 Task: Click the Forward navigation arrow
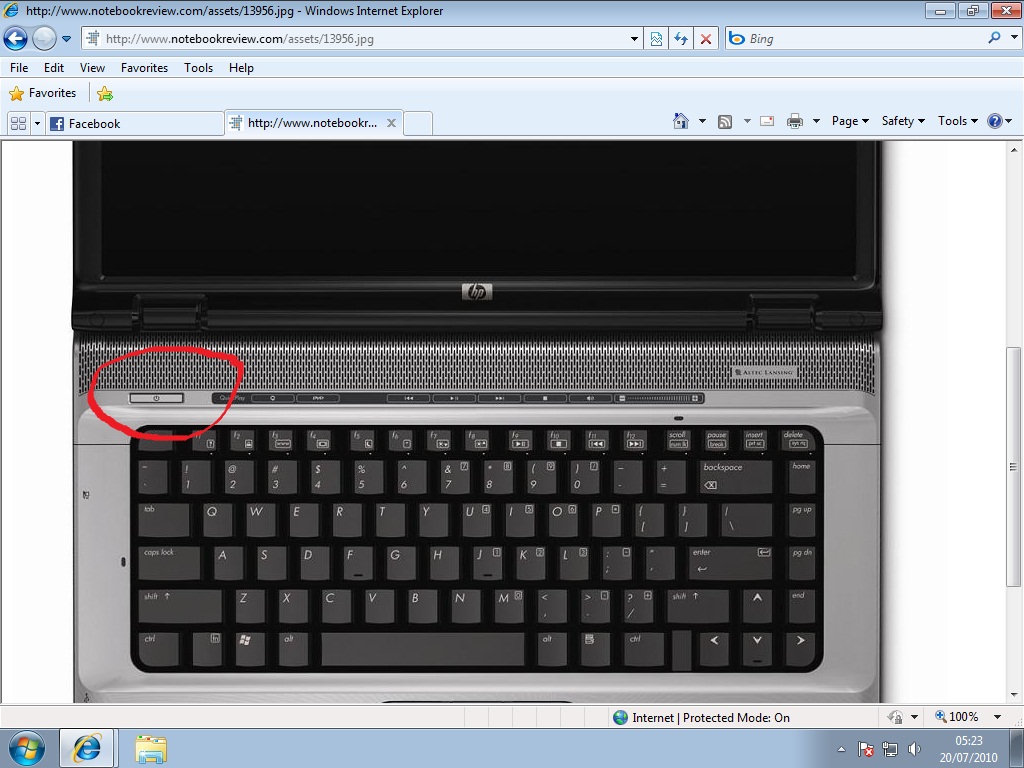[x=44, y=39]
